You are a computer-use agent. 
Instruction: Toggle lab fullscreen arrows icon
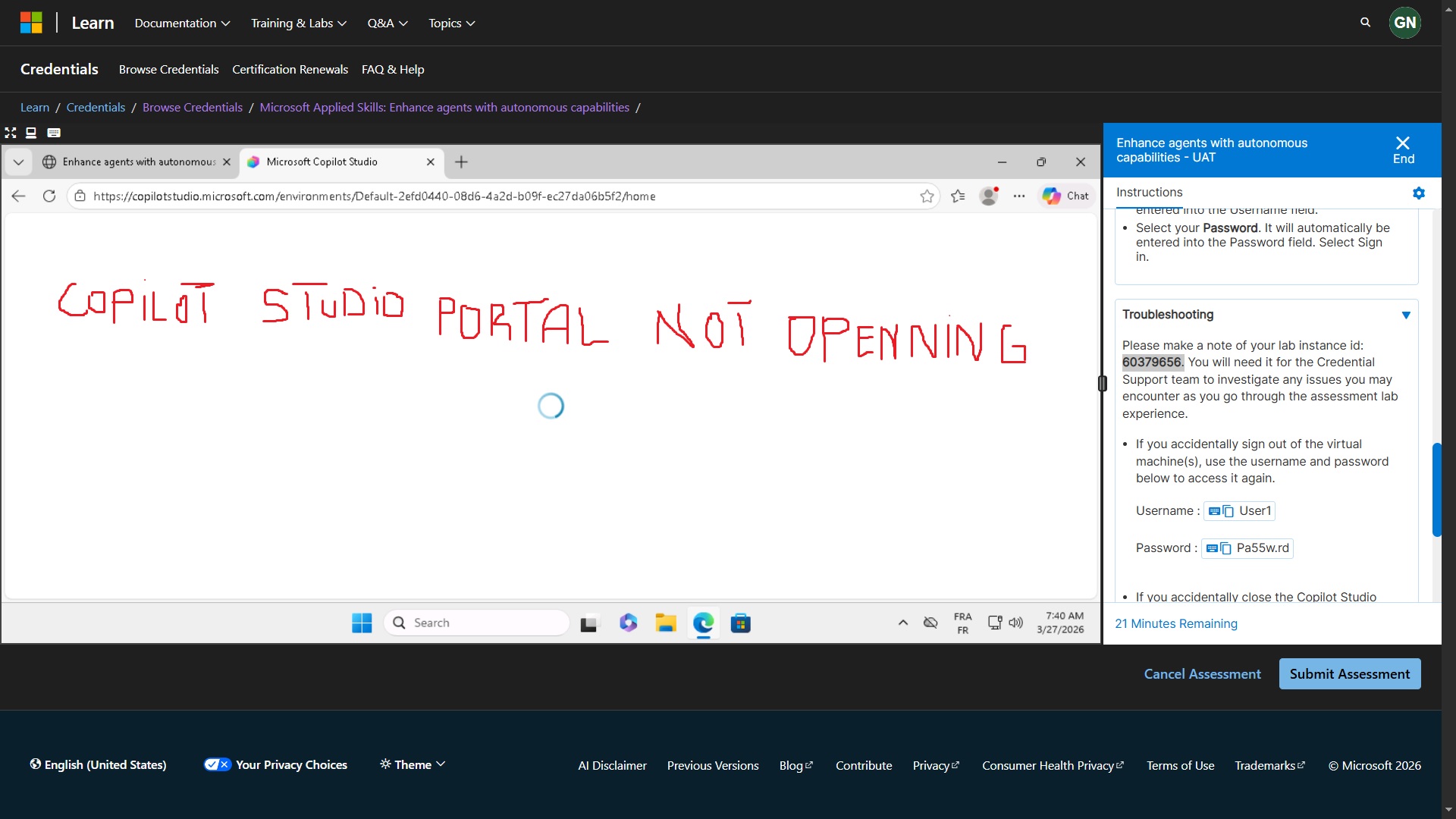pyautogui.click(x=11, y=133)
